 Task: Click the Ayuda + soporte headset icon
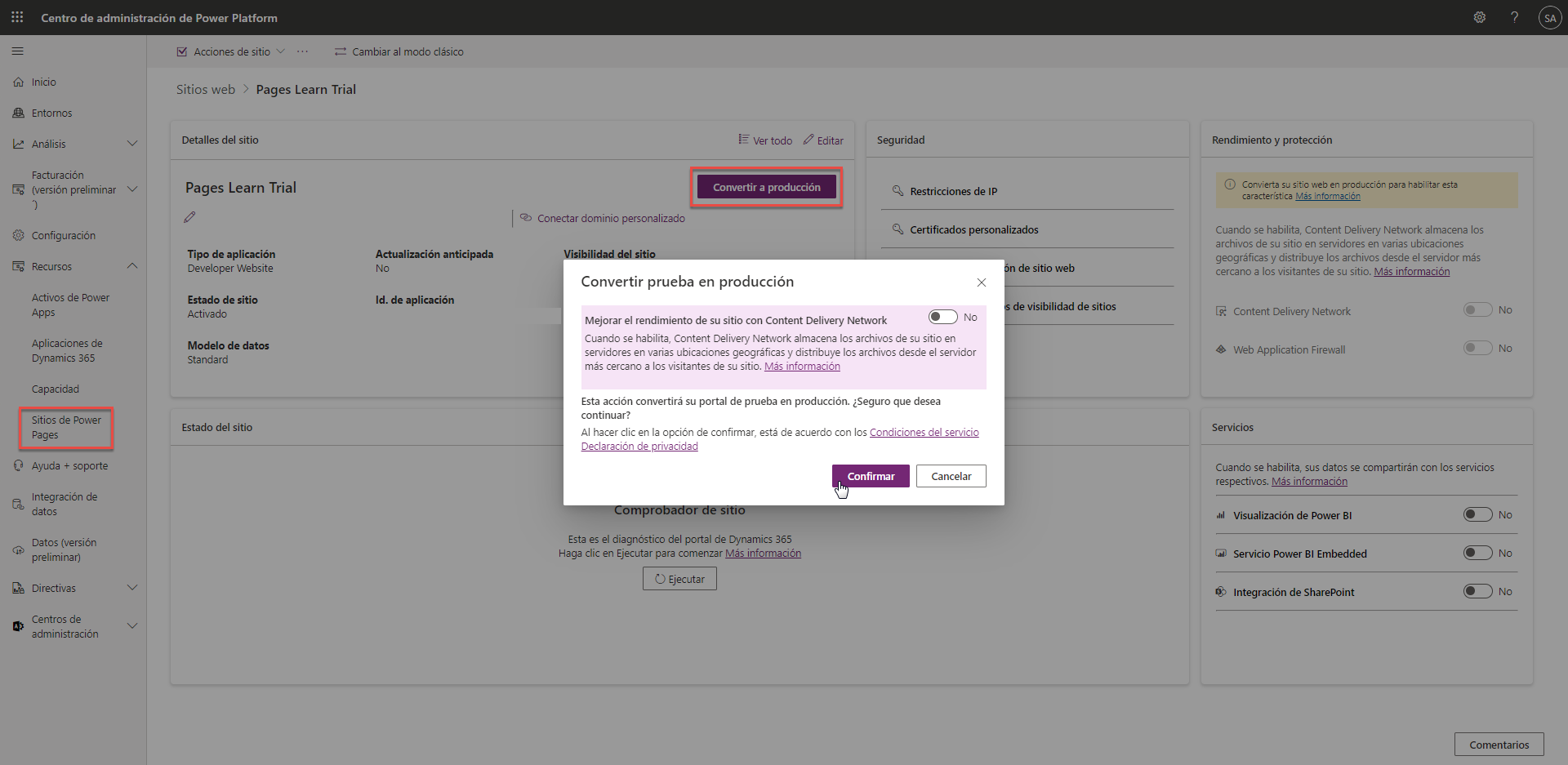click(18, 466)
